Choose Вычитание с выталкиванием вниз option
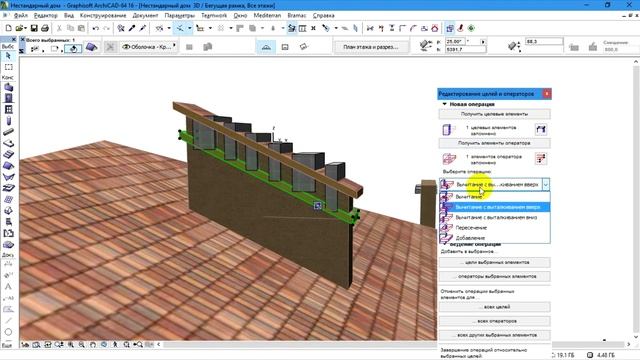This screenshot has width=640, height=360. (495, 217)
